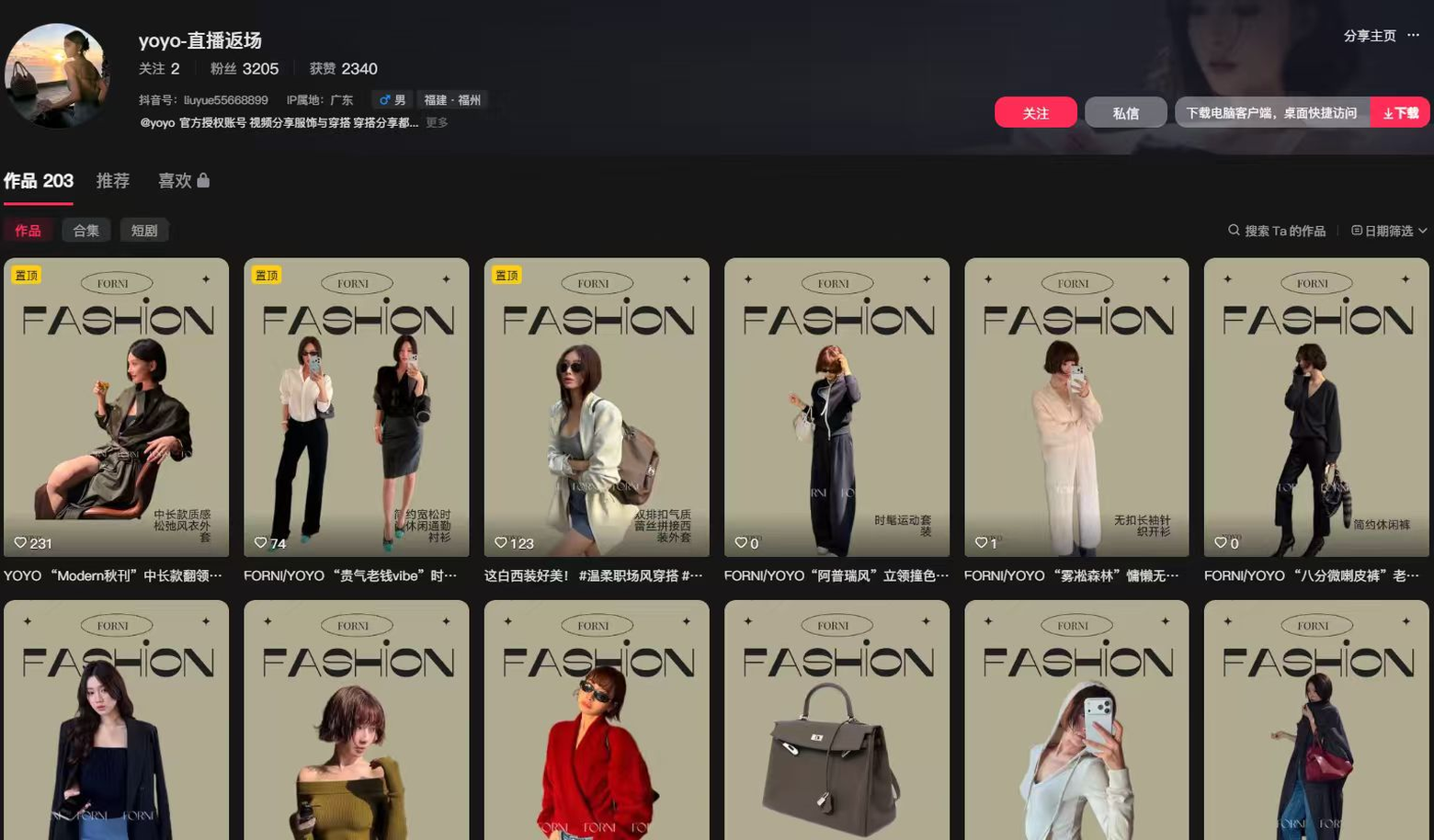1434x840 pixels.
Task: Click 分享主页 share profile link
Action: (x=1370, y=35)
